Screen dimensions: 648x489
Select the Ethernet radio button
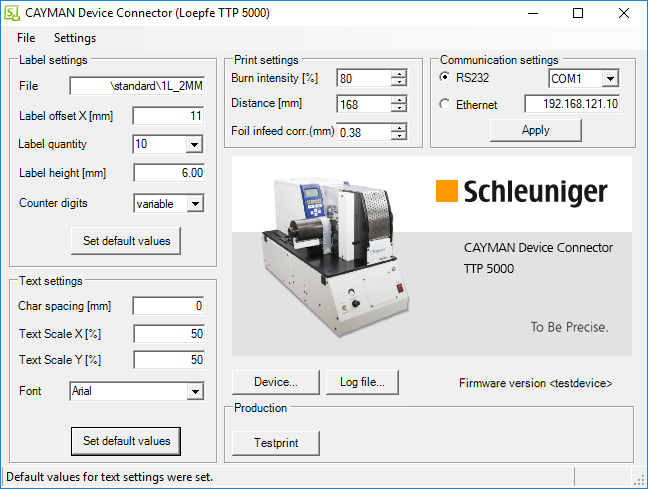[445, 104]
